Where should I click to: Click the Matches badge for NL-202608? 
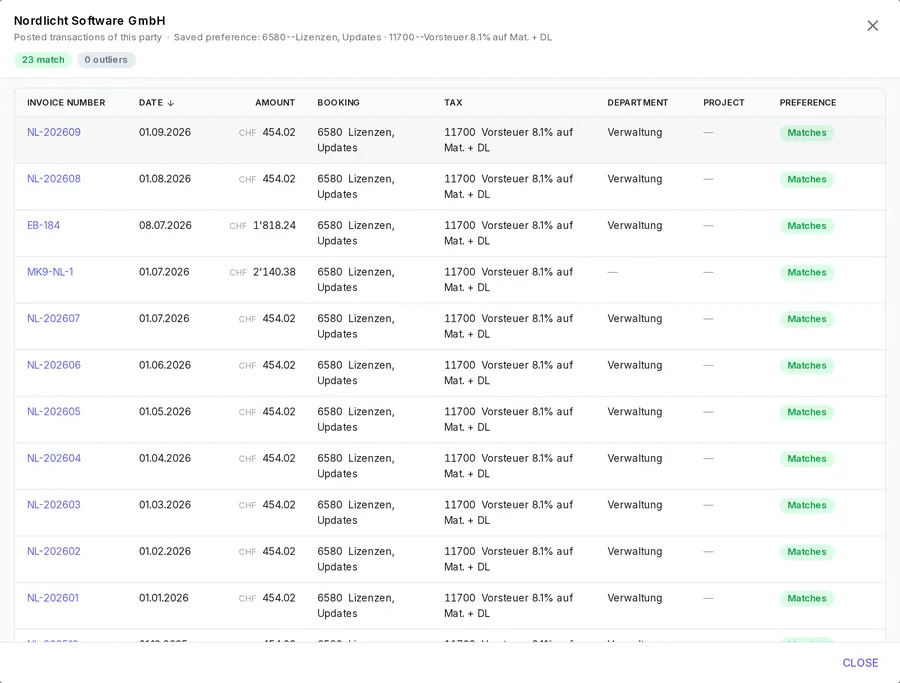pos(806,179)
